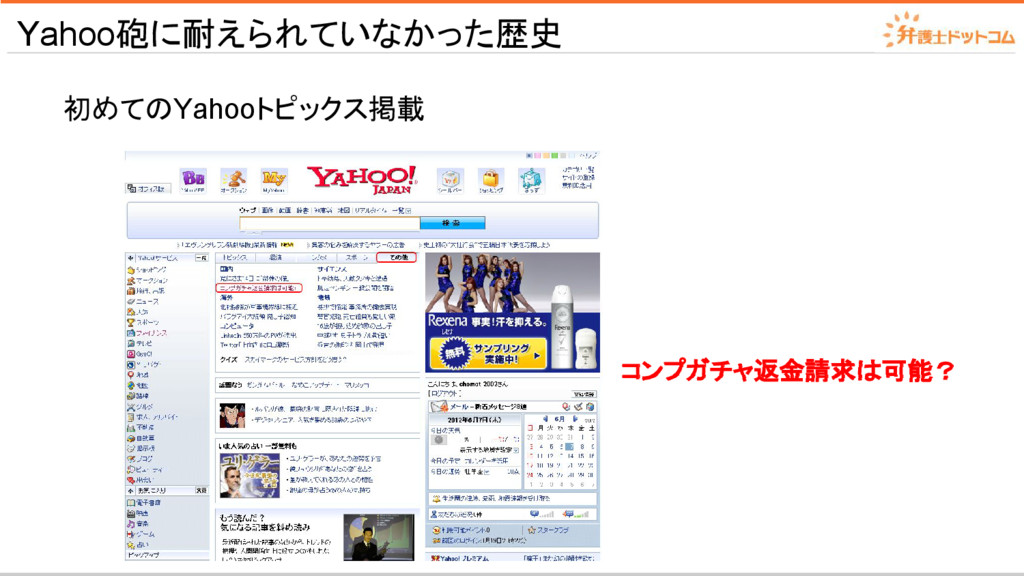The height and width of the screenshot is (576, 1024).
Task: Choose the green theme color swatch
Action: (554, 156)
